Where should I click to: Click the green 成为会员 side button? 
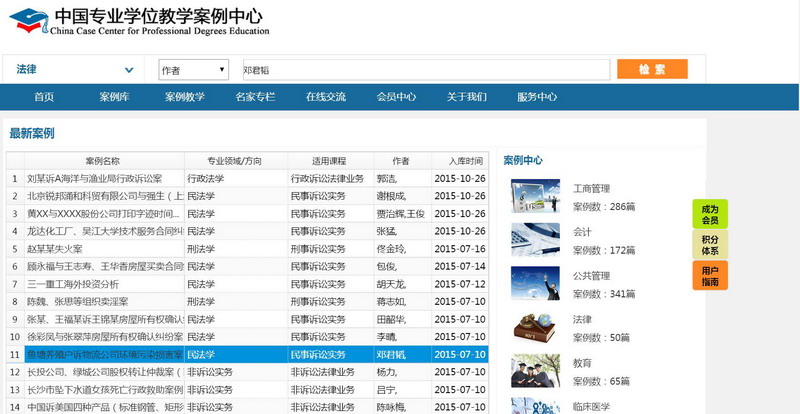point(709,214)
